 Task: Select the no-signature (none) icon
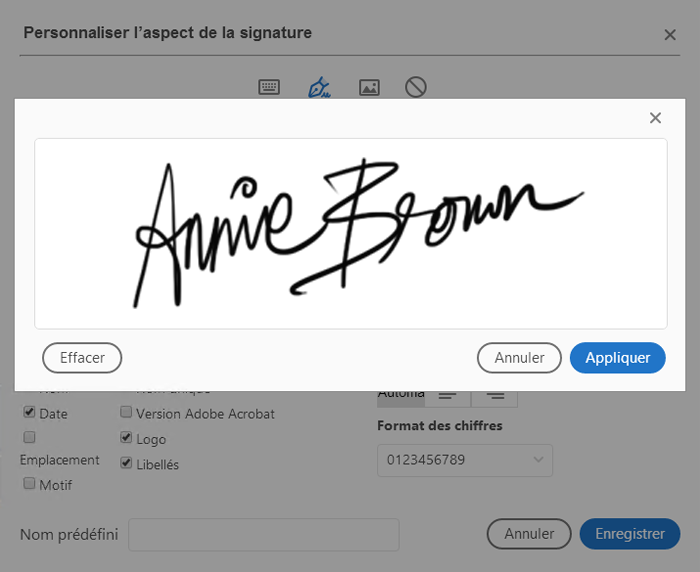(416, 87)
